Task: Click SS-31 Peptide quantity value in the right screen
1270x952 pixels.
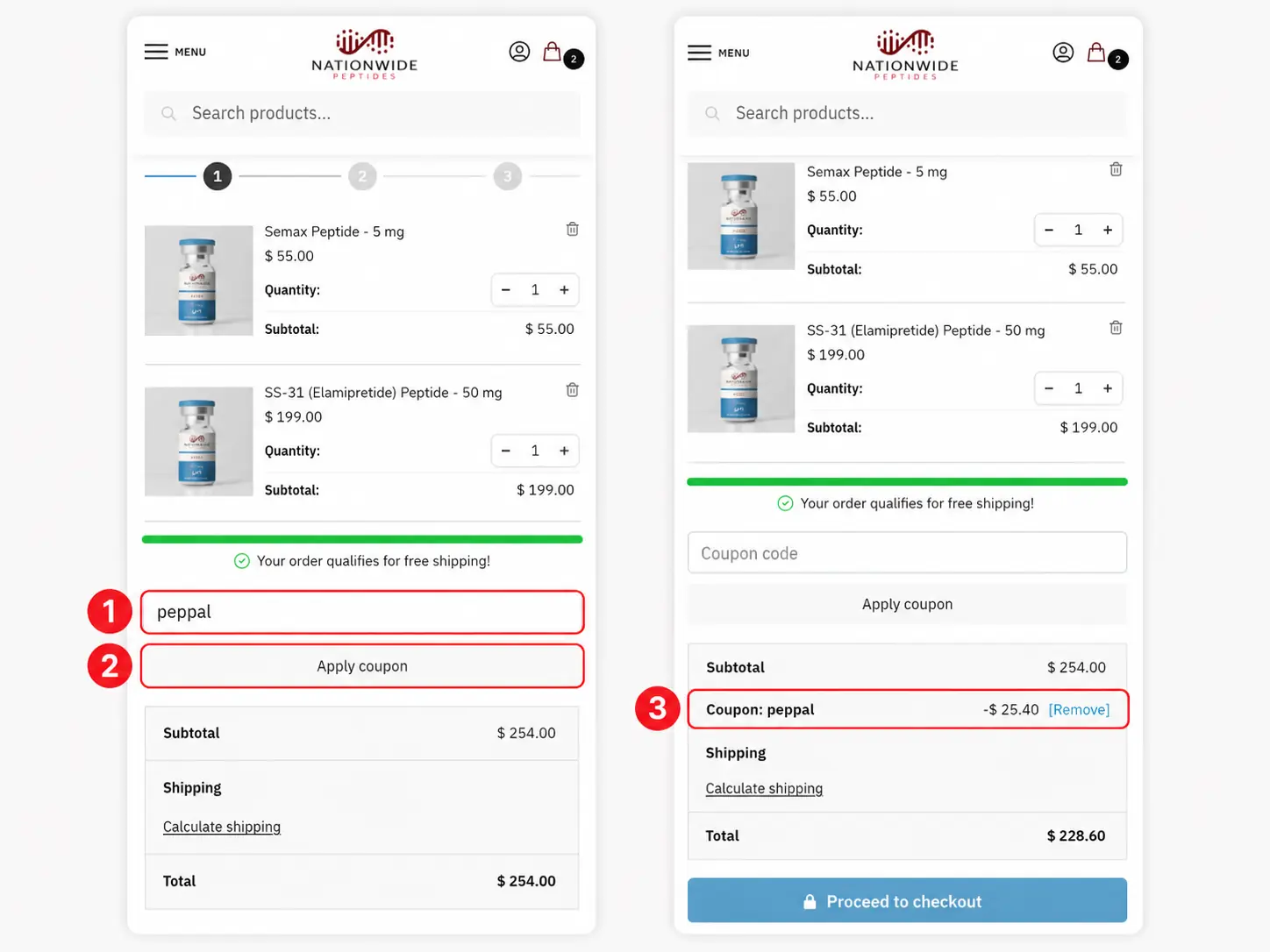Action: (x=1078, y=388)
